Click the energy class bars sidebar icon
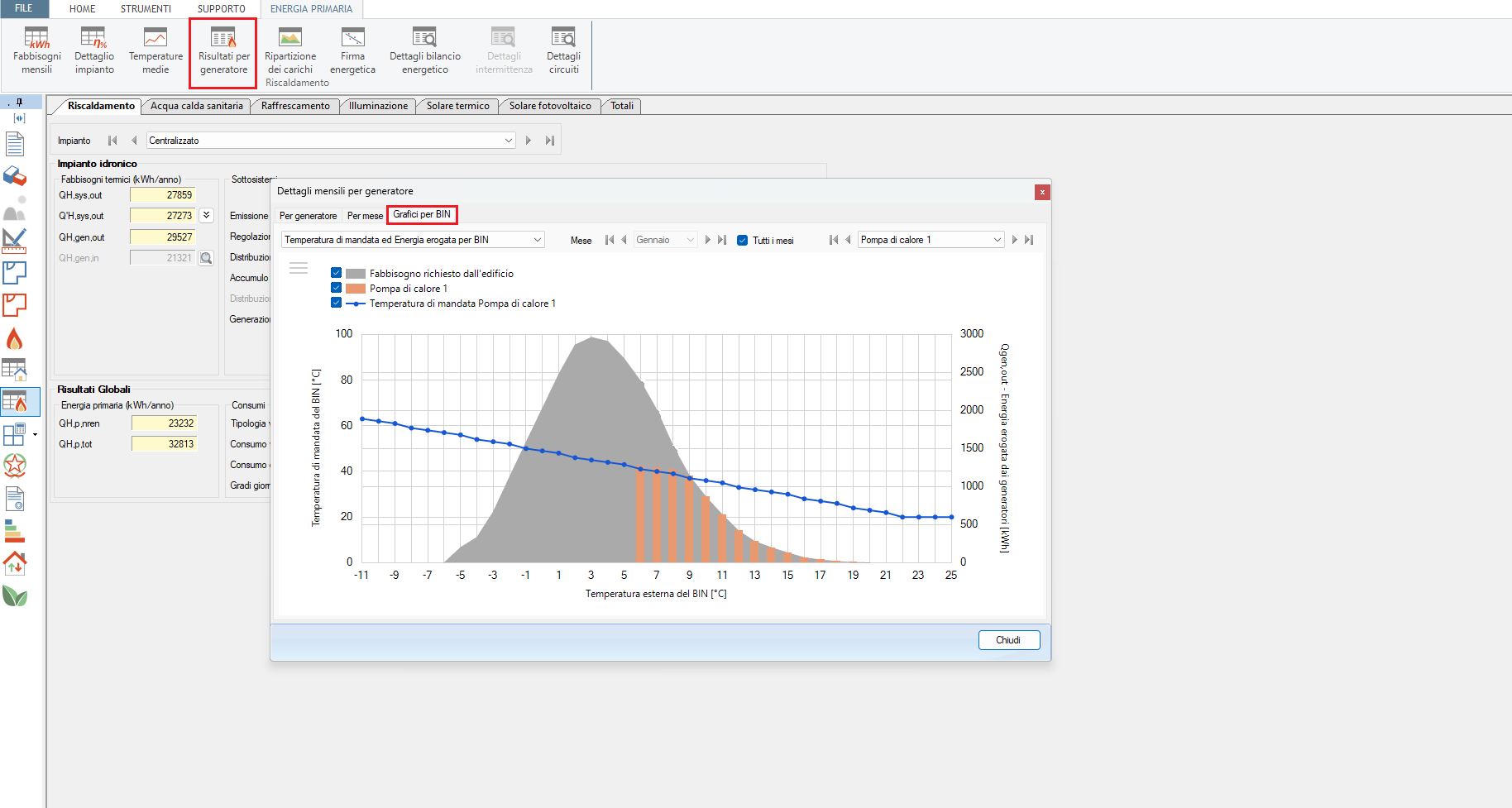 (x=15, y=531)
